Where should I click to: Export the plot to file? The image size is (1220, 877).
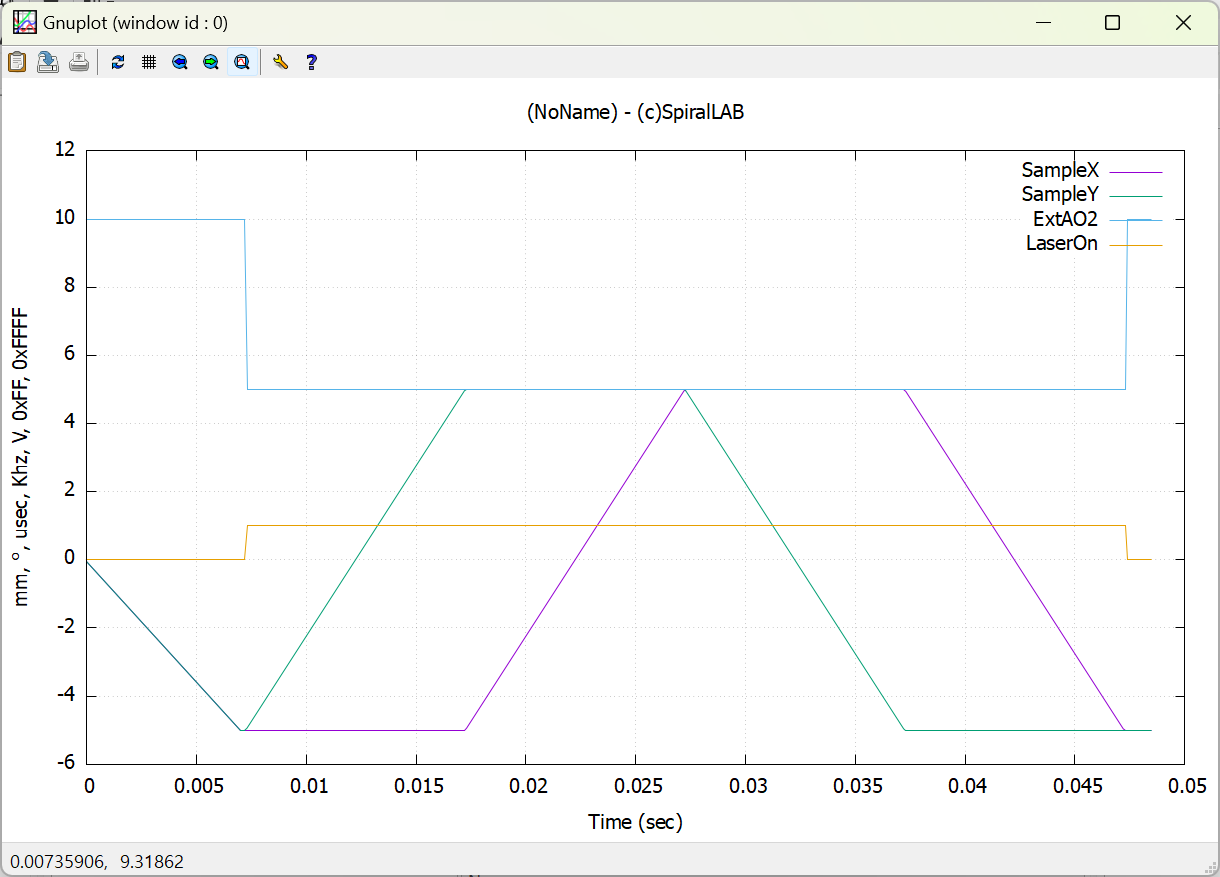(47, 62)
